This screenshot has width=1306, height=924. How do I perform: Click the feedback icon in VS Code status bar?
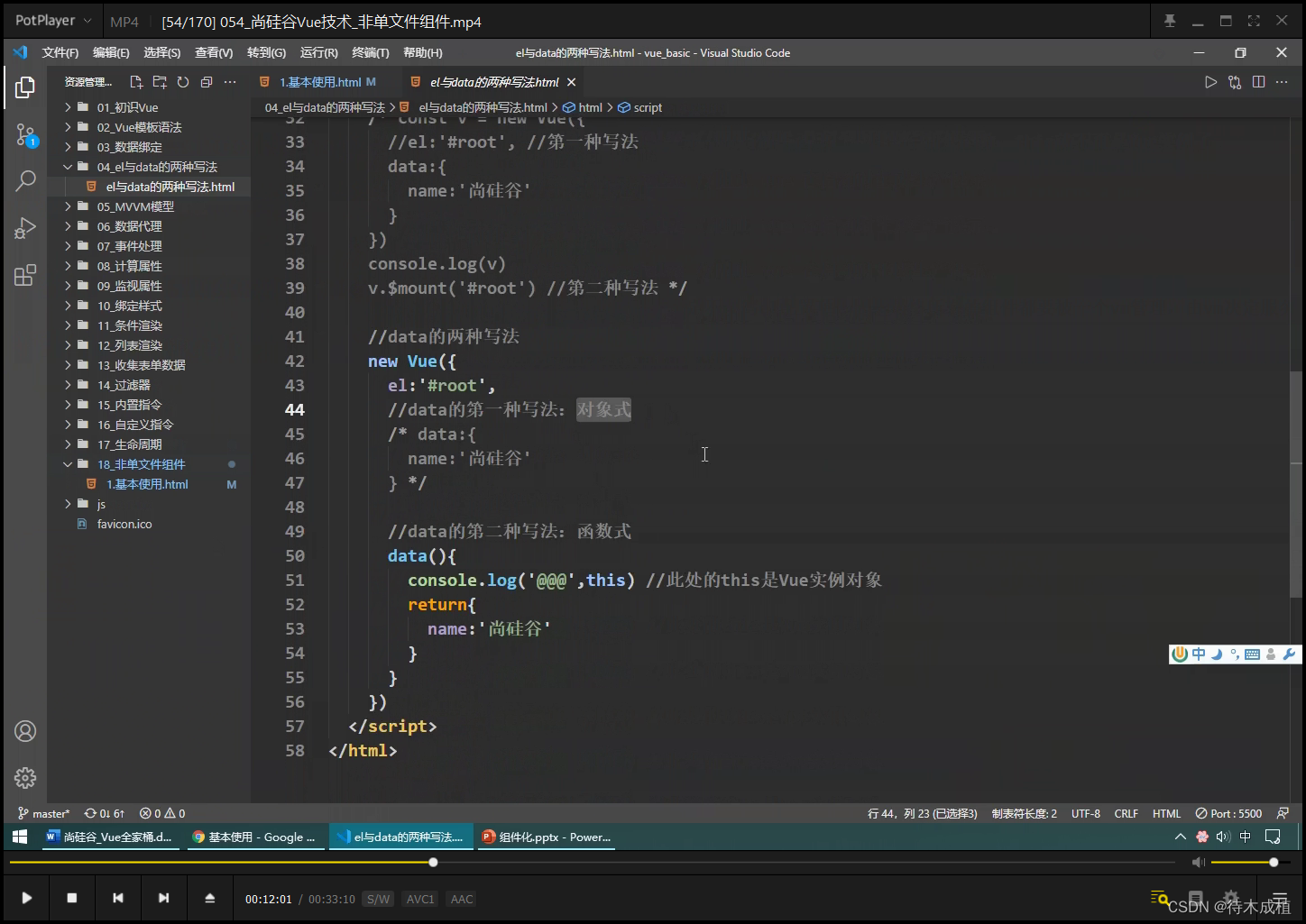tap(1283, 813)
